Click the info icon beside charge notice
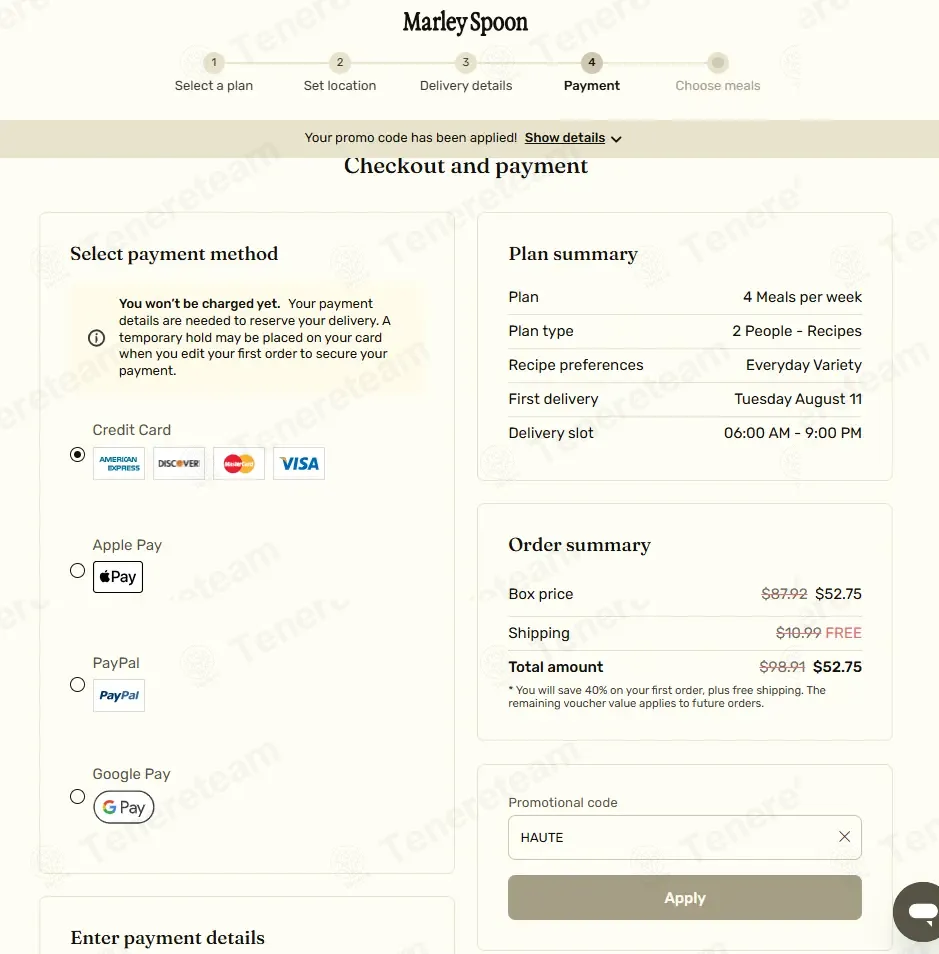This screenshot has width=939, height=954. pos(96,338)
